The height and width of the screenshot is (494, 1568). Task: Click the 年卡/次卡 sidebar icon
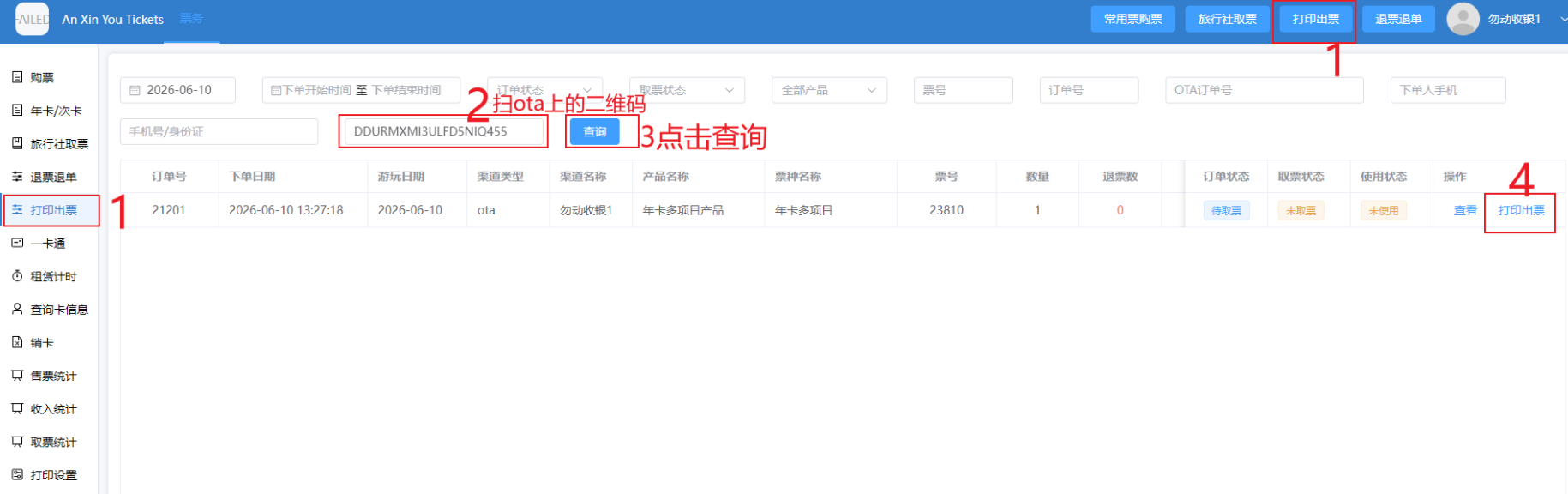point(17,111)
